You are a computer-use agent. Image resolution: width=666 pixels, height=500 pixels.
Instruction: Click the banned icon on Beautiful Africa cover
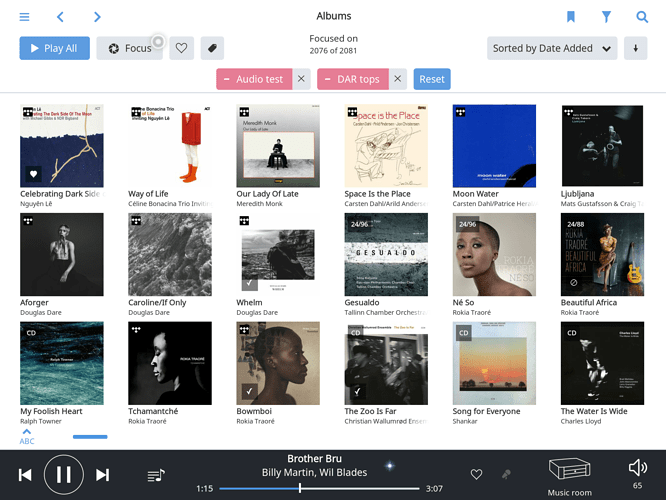573,282
